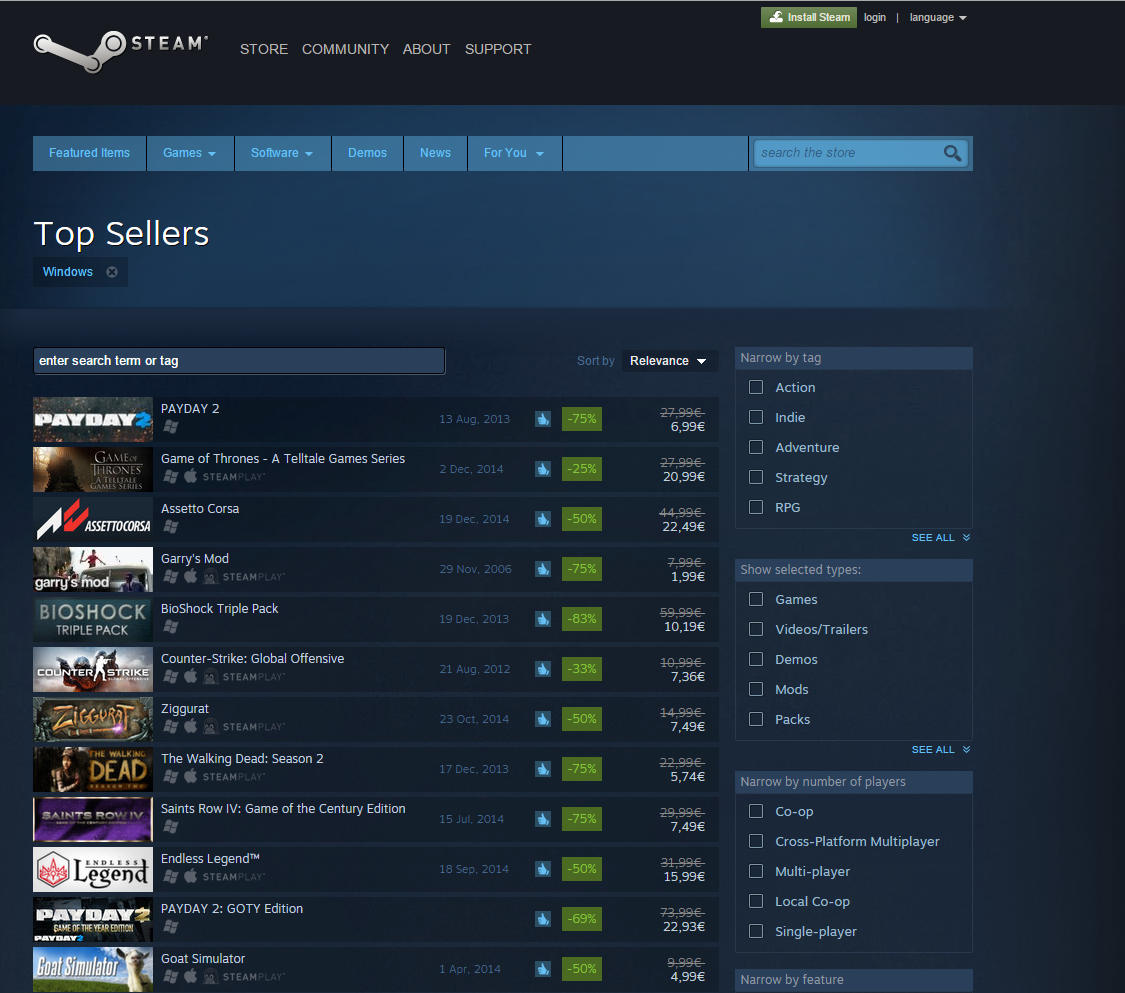1125x993 pixels.
Task: Switch to the Featured Items tab
Action: click(x=90, y=153)
